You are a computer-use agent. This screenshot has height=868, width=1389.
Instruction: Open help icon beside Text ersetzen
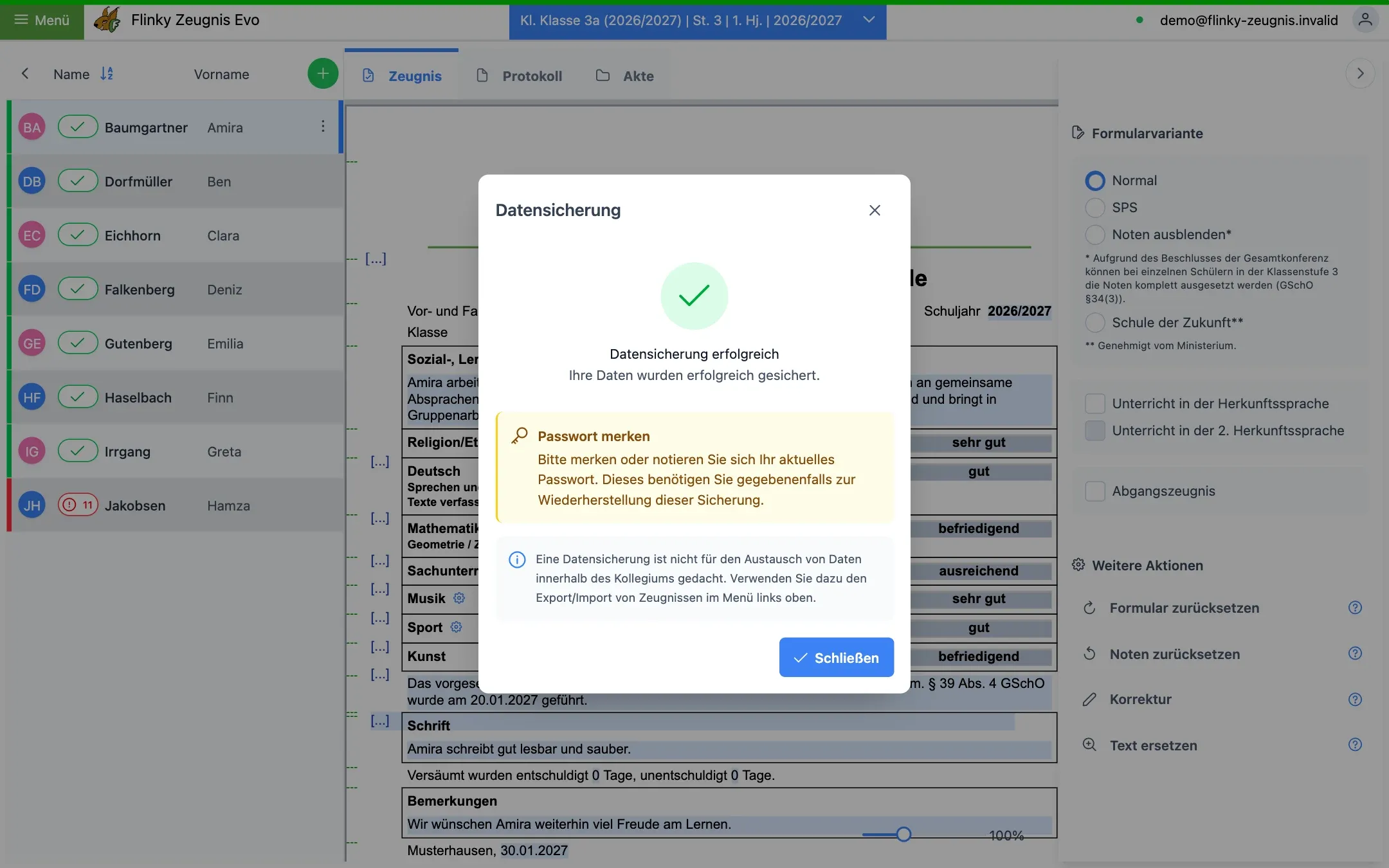pos(1354,745)
